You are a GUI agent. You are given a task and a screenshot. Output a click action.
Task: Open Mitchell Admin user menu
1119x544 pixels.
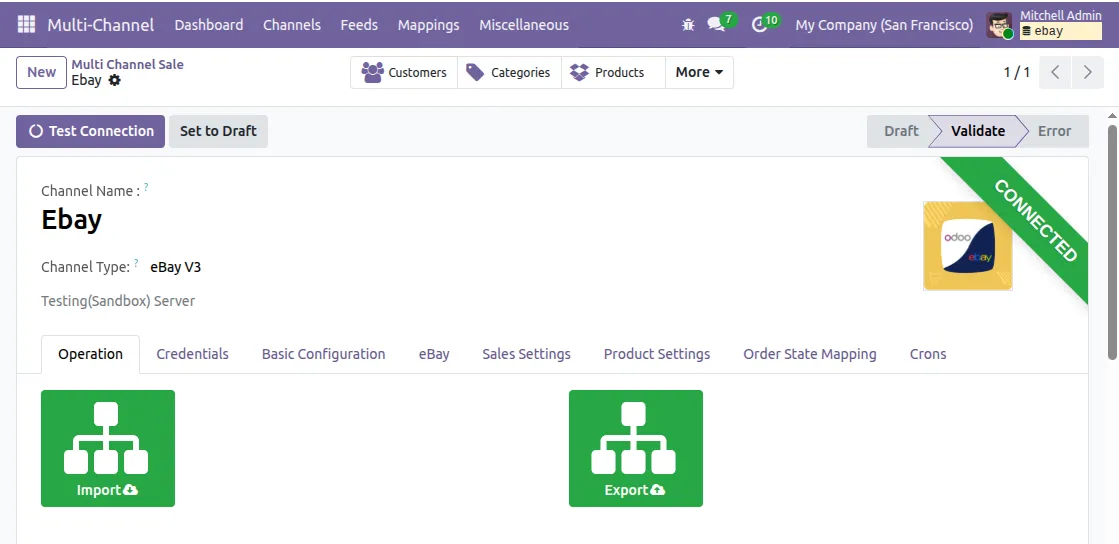pos(1045,25)
